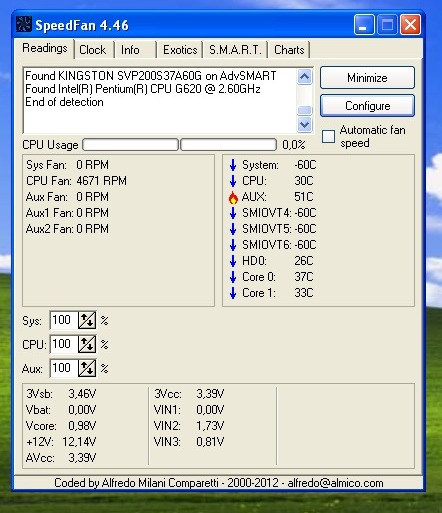The image size is (442, 513).
Task: Click the 'Vbat: 0,00V' voltage reading
Action: (x=61, y=410)
